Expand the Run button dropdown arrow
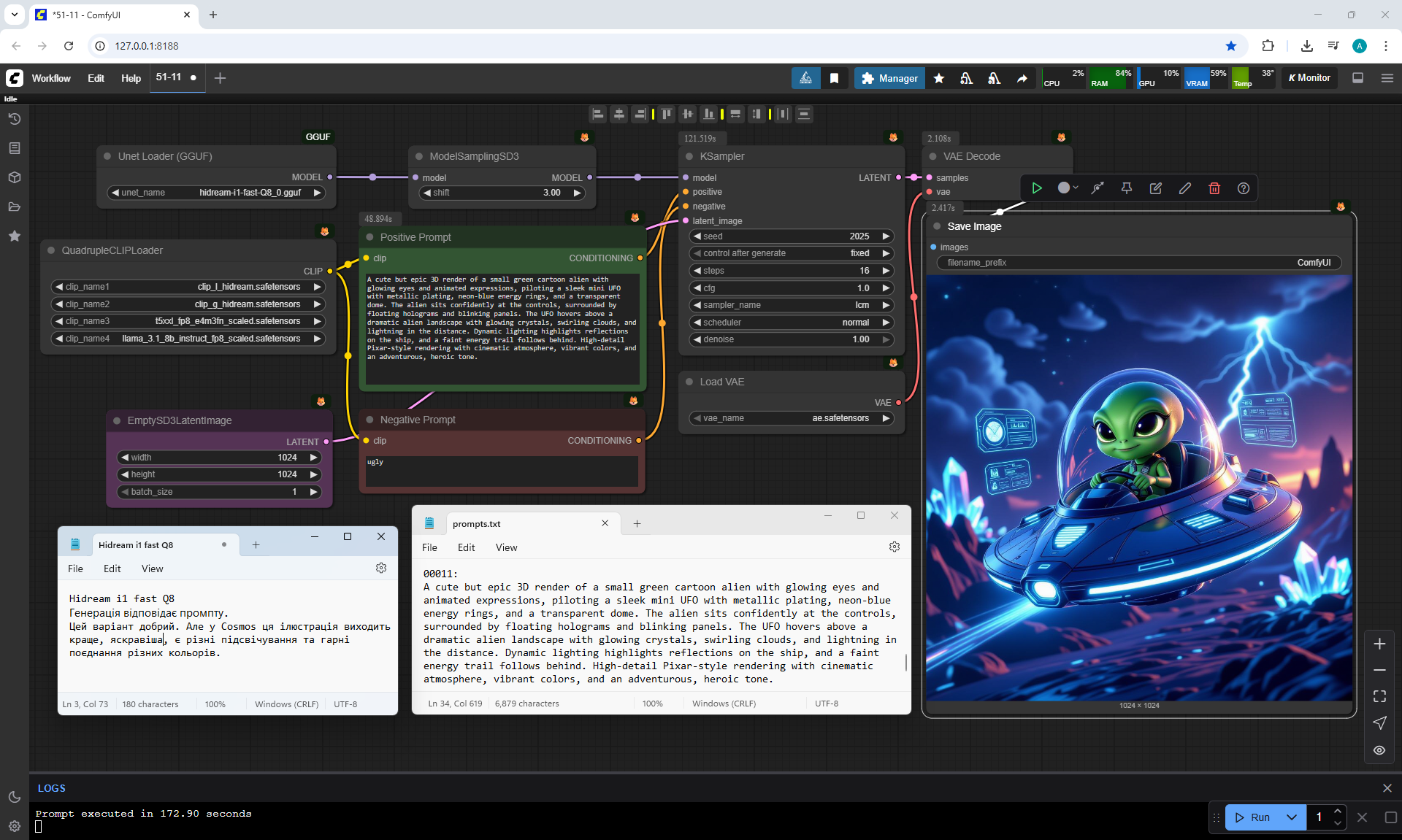Viewport: 1402px width, 840px height. pos(1292,817)
